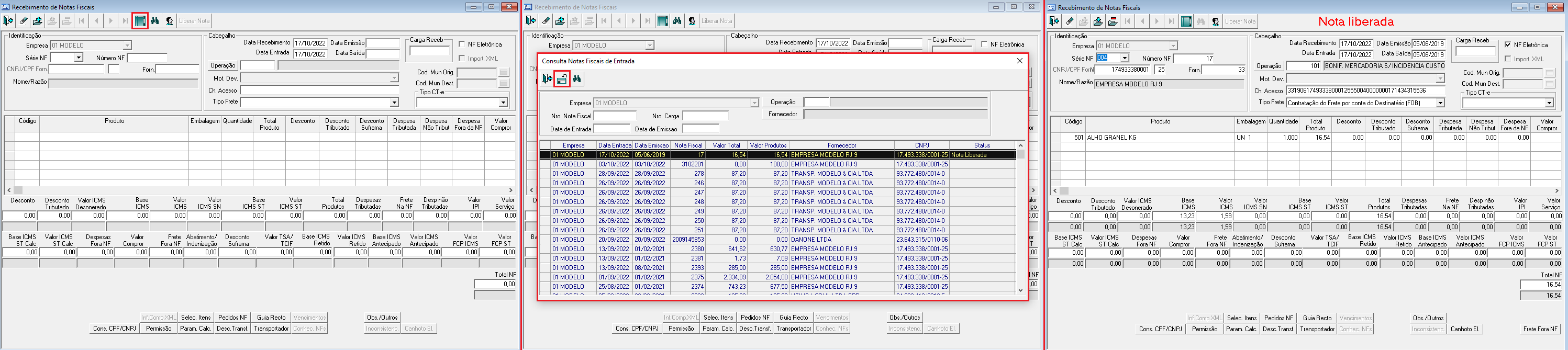Click the user face icon in the Nota liberada toolbar

1216,21
